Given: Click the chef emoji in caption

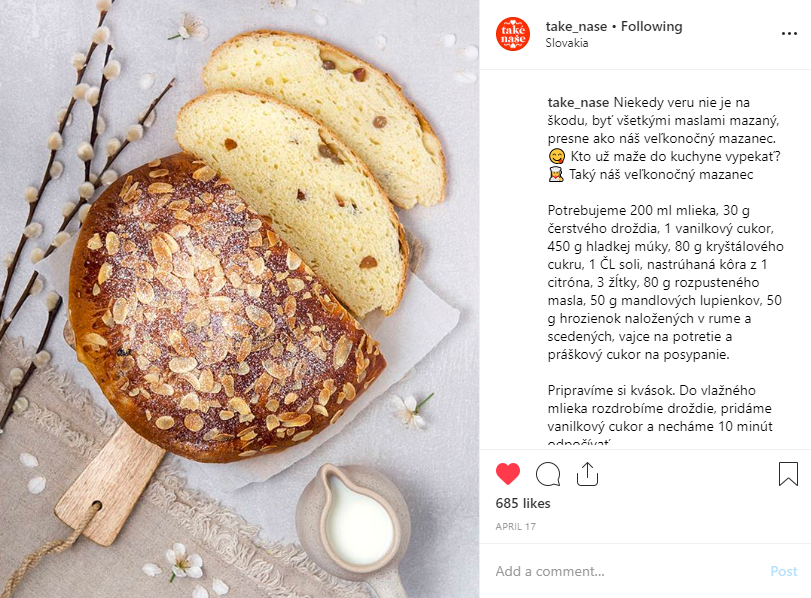Looking at the screenshot, I should pyautogui.click(x=556, y=174).
